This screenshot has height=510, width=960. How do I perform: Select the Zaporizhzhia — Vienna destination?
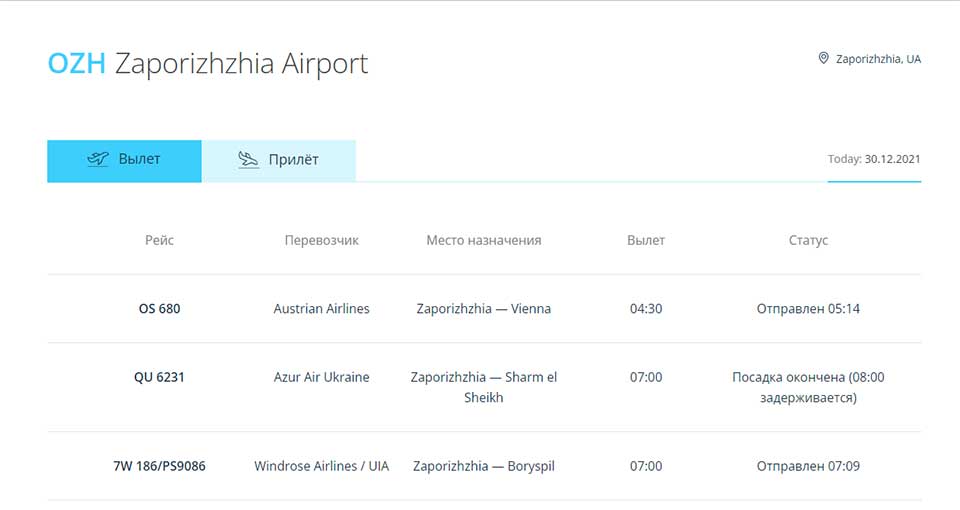(x=484, y=309)
